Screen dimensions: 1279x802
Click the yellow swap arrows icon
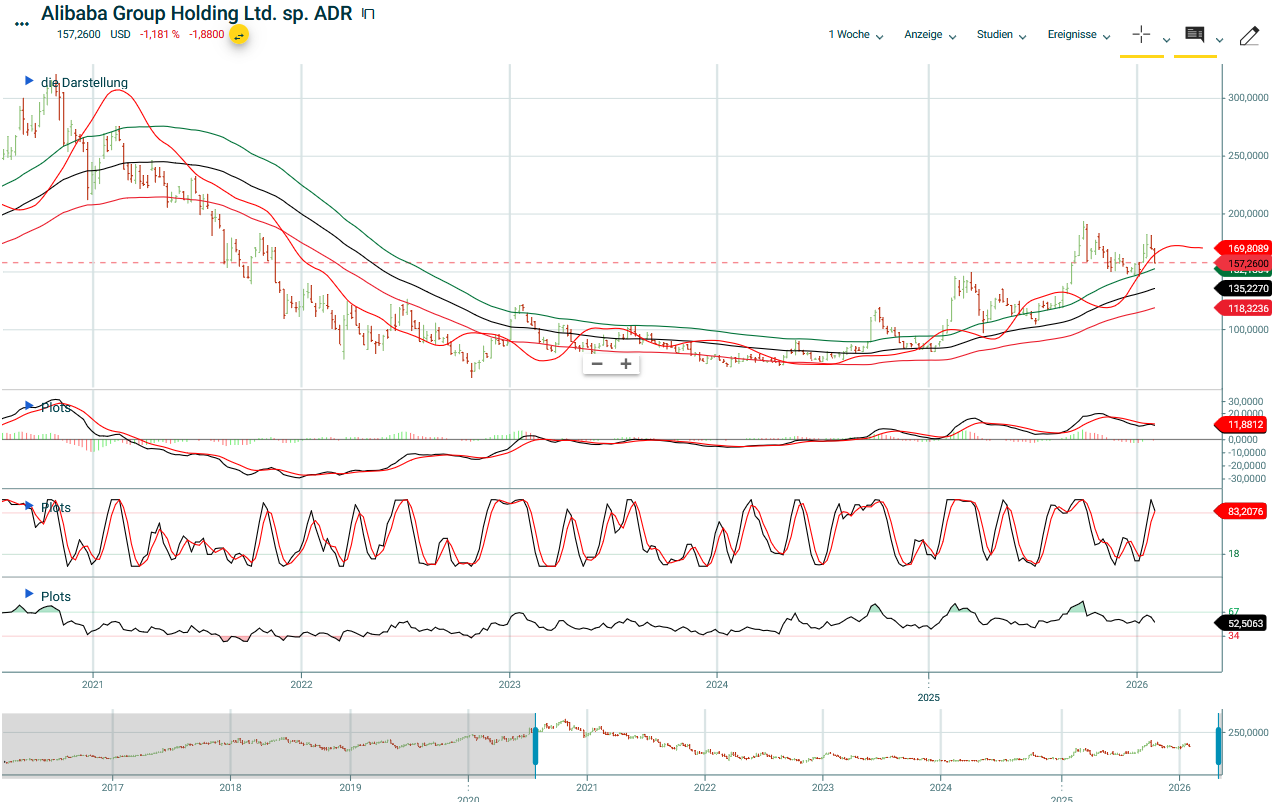coord(239,35)
